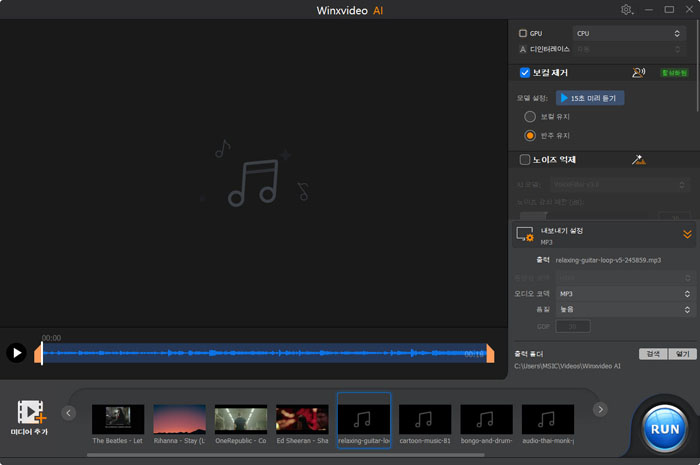Enable the GPU checkbox

click(x=523, y=33)
